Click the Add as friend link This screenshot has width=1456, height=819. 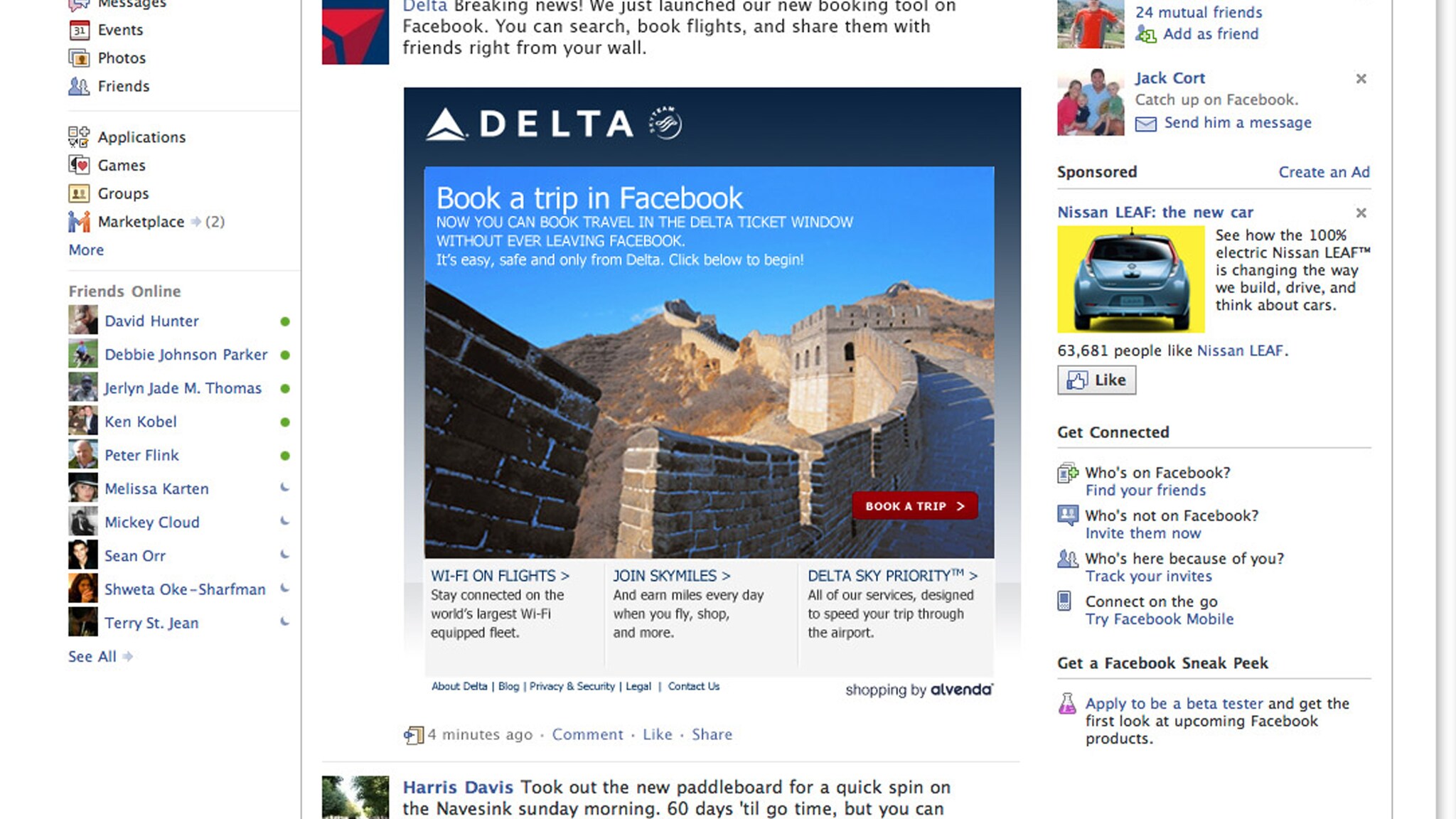pyautogui.click(x=1210, y=34)
